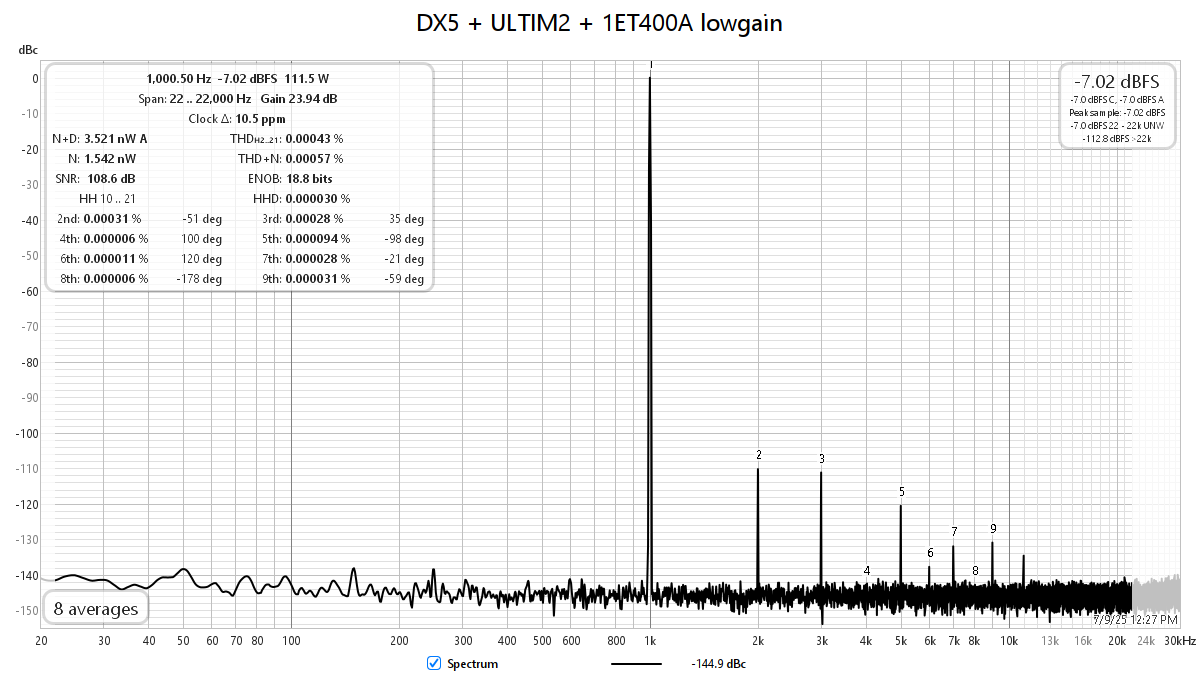
Task: Click the harmonic marker labeled 5
Action: (x=901, y=492)
